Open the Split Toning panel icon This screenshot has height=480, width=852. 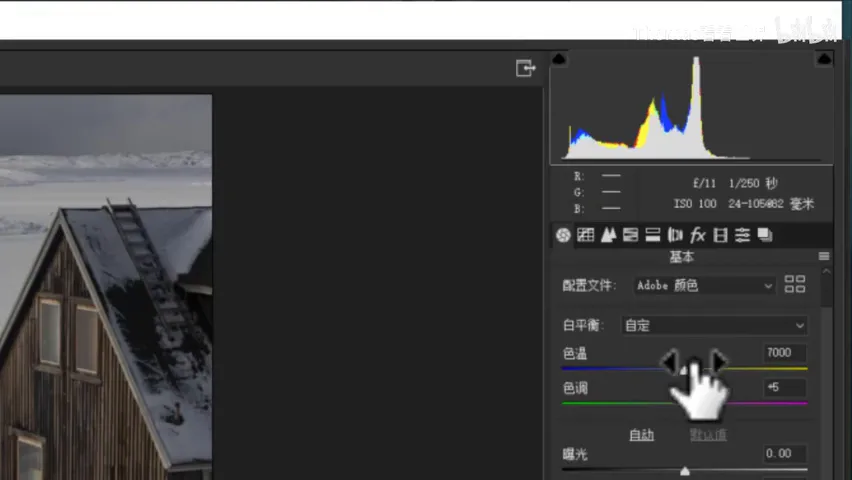[x=653, y=235]
